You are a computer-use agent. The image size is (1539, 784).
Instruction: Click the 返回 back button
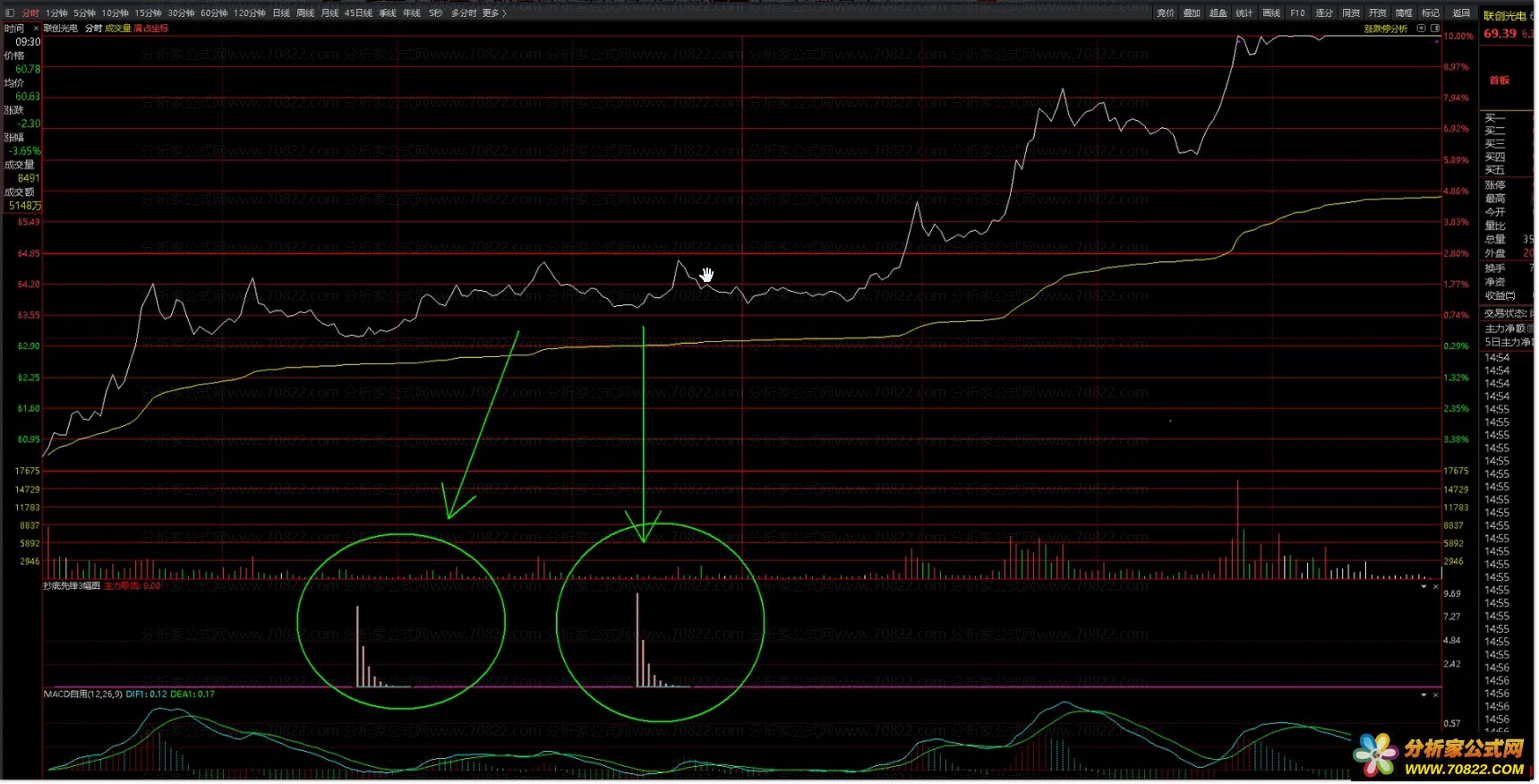[x=1461, y=13]
